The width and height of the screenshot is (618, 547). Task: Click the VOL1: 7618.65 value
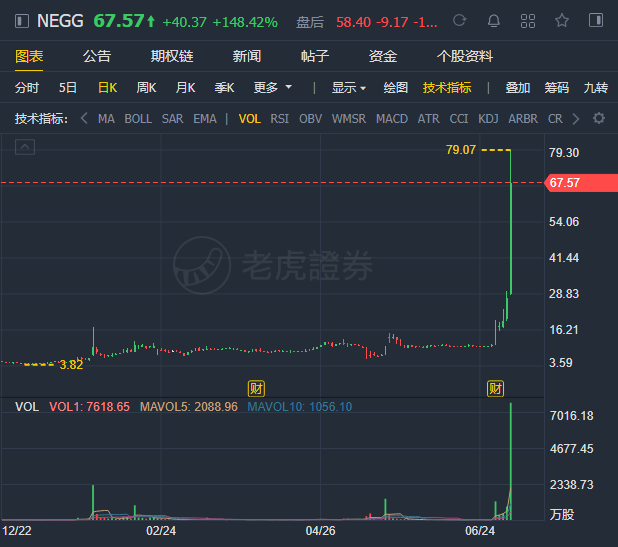tap(89, 407)
